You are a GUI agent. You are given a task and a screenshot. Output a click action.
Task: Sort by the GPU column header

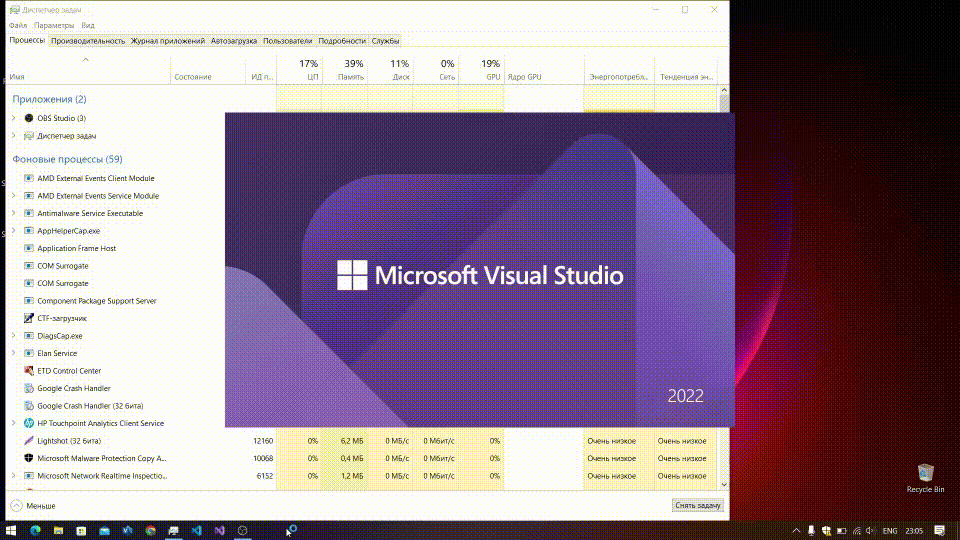tap(481, 70)
